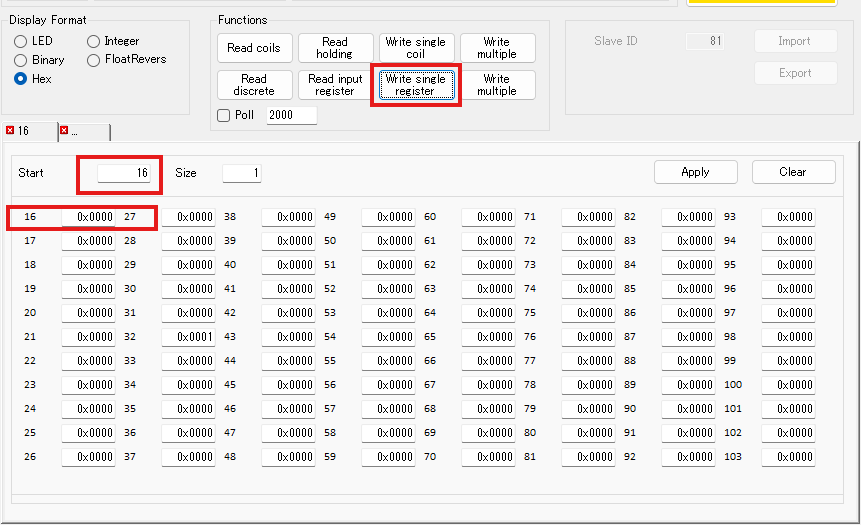The height and width of the screenshot is (525, 861).
Task: Click the value field of register 26
Action: pos(88,457)
